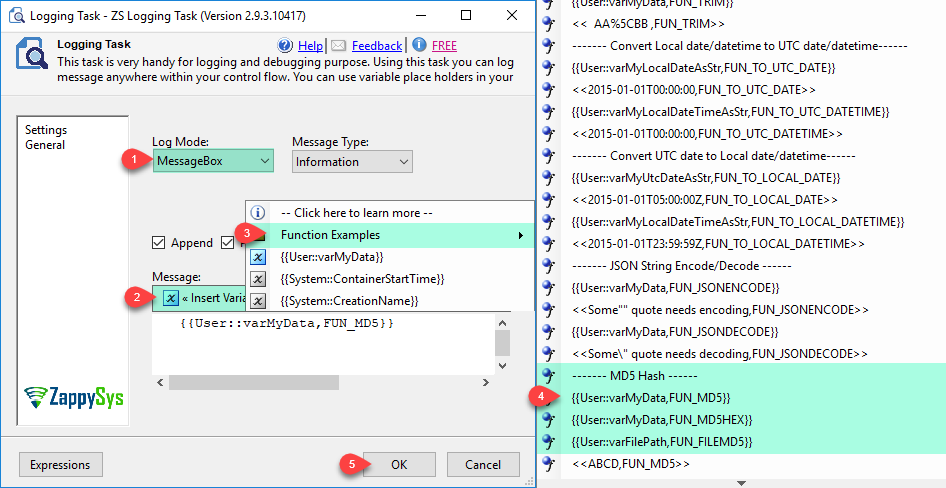Click function icon beside <<2015-01-01T05:00:00Z,FUN_TO_LOCAL_DATE>>
The image size is (946, 488).
click(548, 199)
